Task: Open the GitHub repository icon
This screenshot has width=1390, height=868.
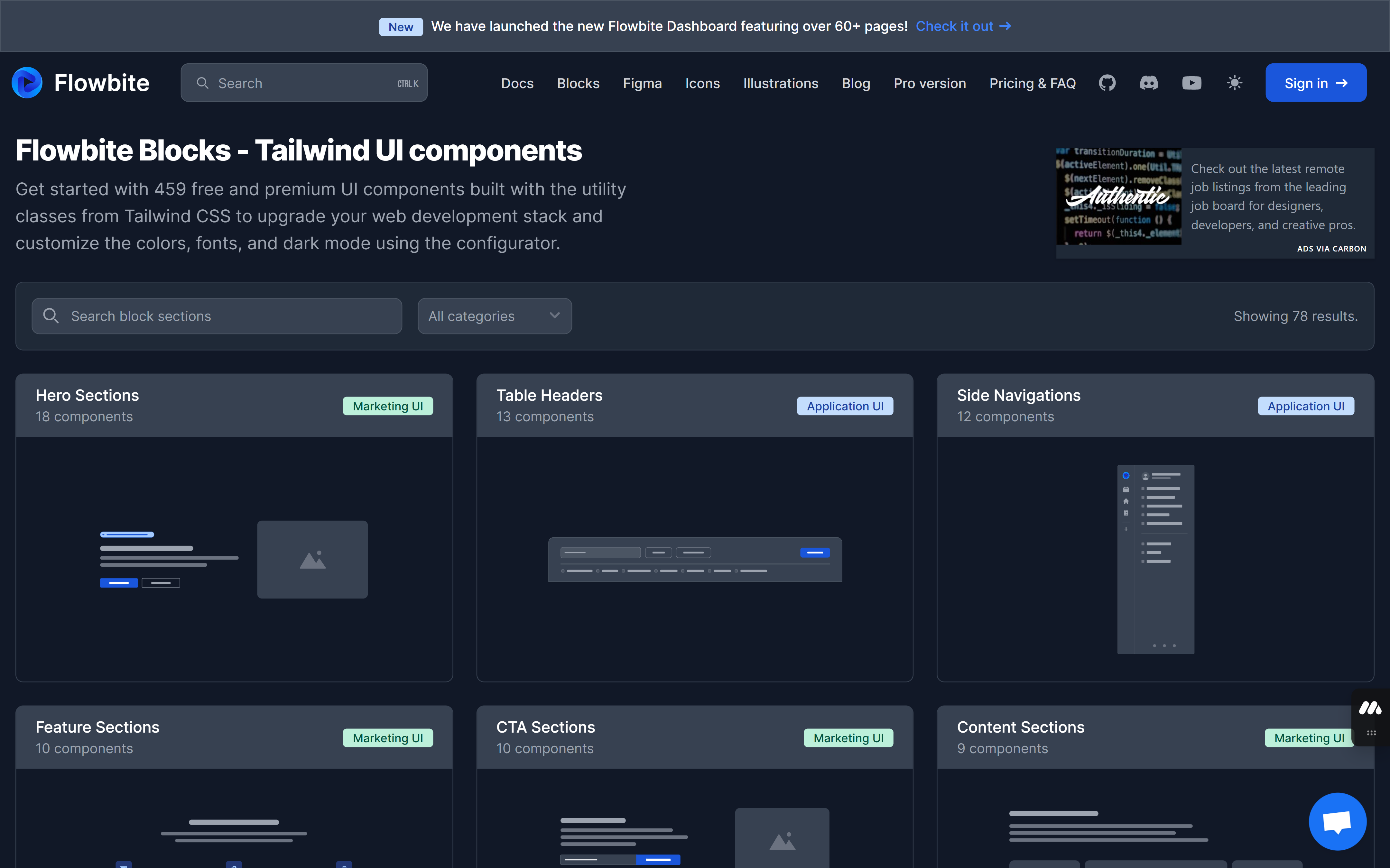Action: (x=1107, y=83)
